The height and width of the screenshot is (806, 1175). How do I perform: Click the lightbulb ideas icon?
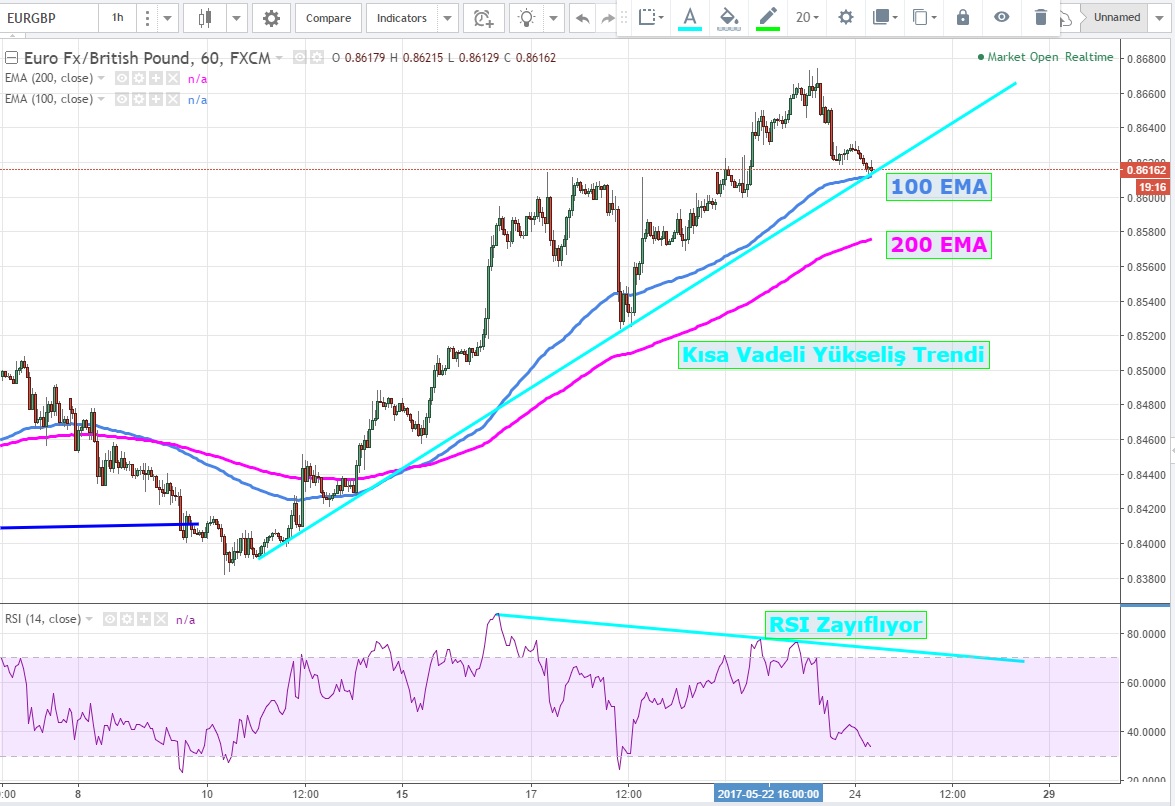pos(527,18)
